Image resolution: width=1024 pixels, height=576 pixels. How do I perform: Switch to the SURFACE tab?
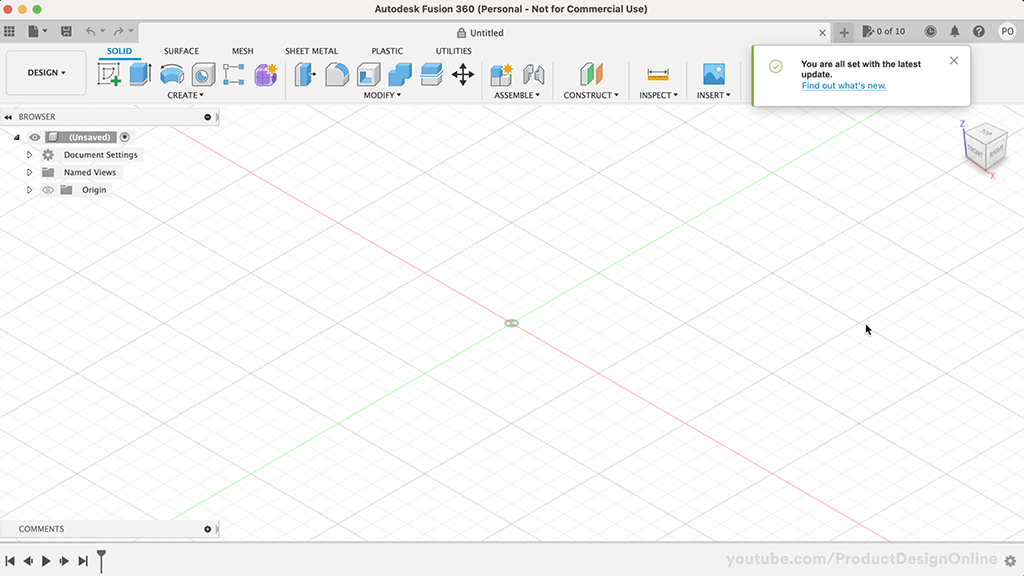pyautogui.click(x=181, y=51)
